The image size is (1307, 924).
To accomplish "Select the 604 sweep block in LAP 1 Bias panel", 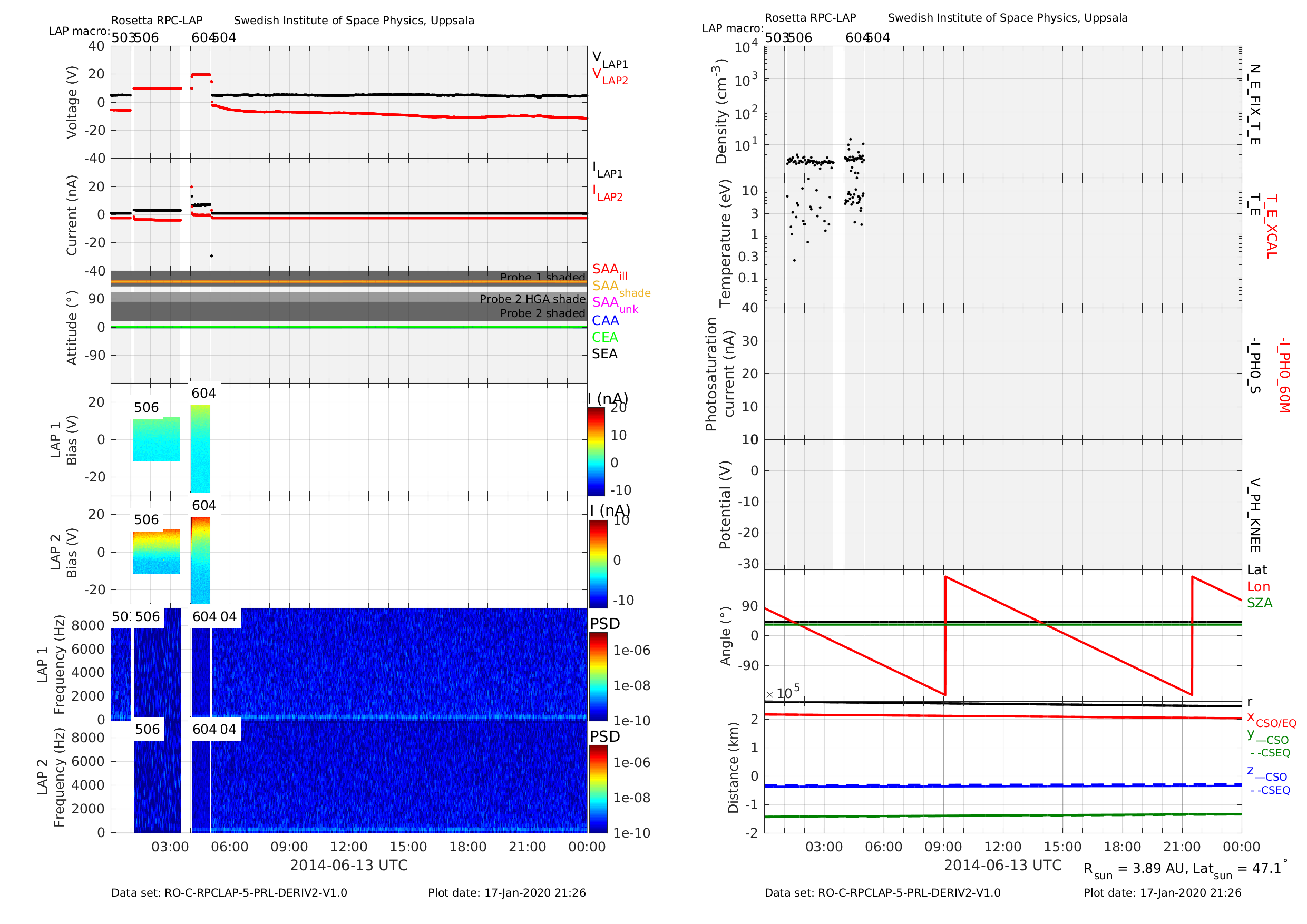I will [200, 449].
